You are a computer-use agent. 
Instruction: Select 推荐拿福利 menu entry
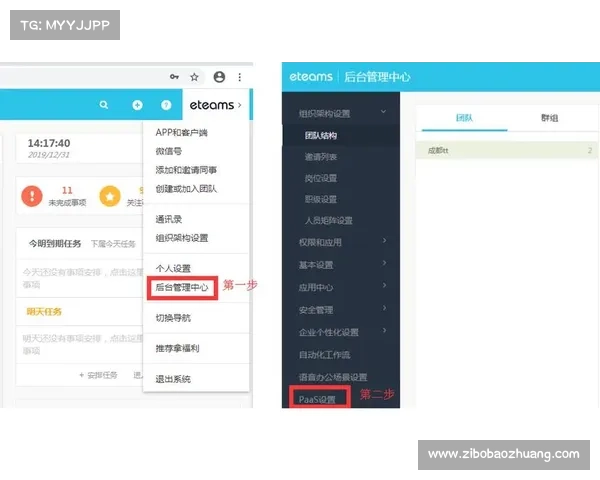point(178,348)
